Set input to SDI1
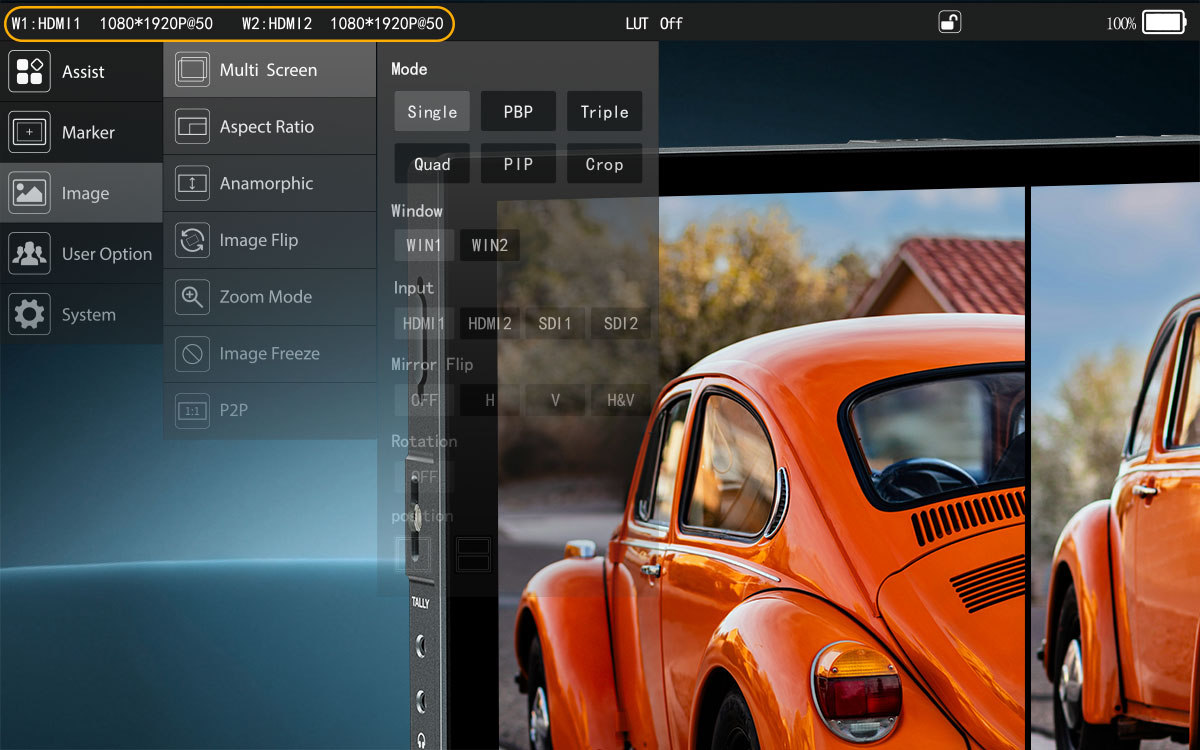Image resolution: width=1200 pixels, height=750 pixels. 555,323
